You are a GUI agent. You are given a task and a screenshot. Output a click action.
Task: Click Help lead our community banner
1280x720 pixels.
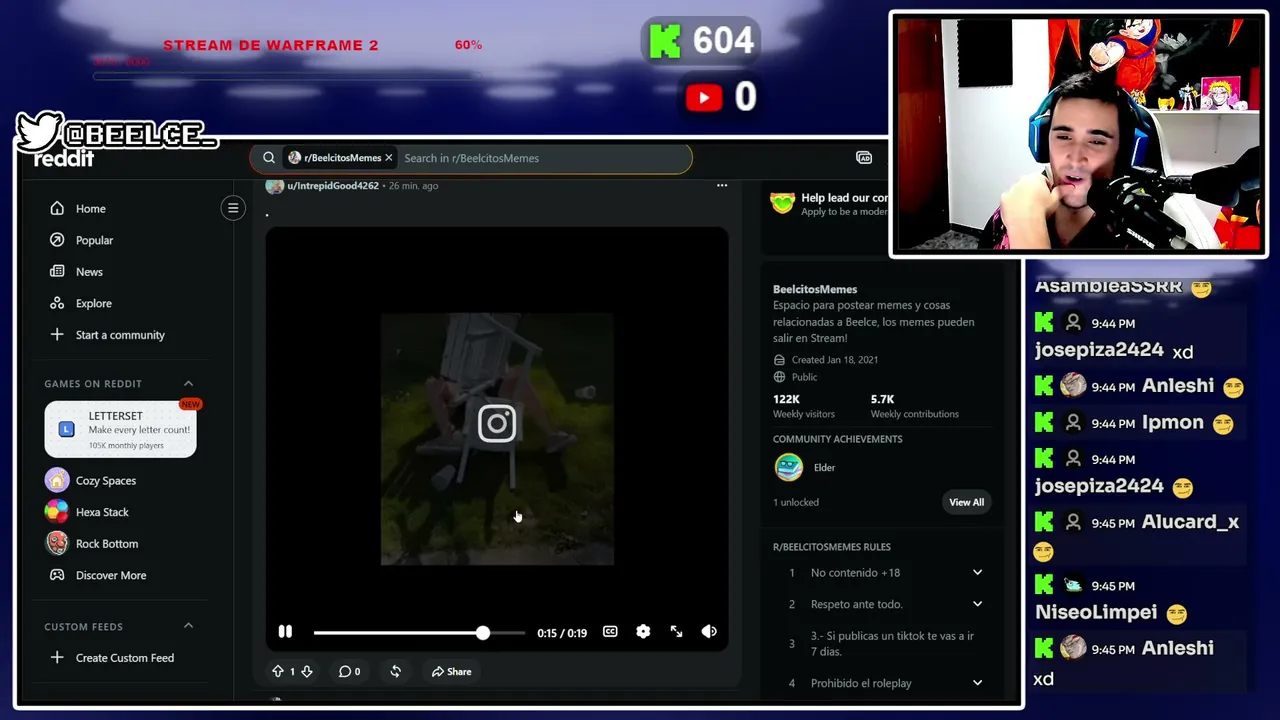click(x=829, y=204)
